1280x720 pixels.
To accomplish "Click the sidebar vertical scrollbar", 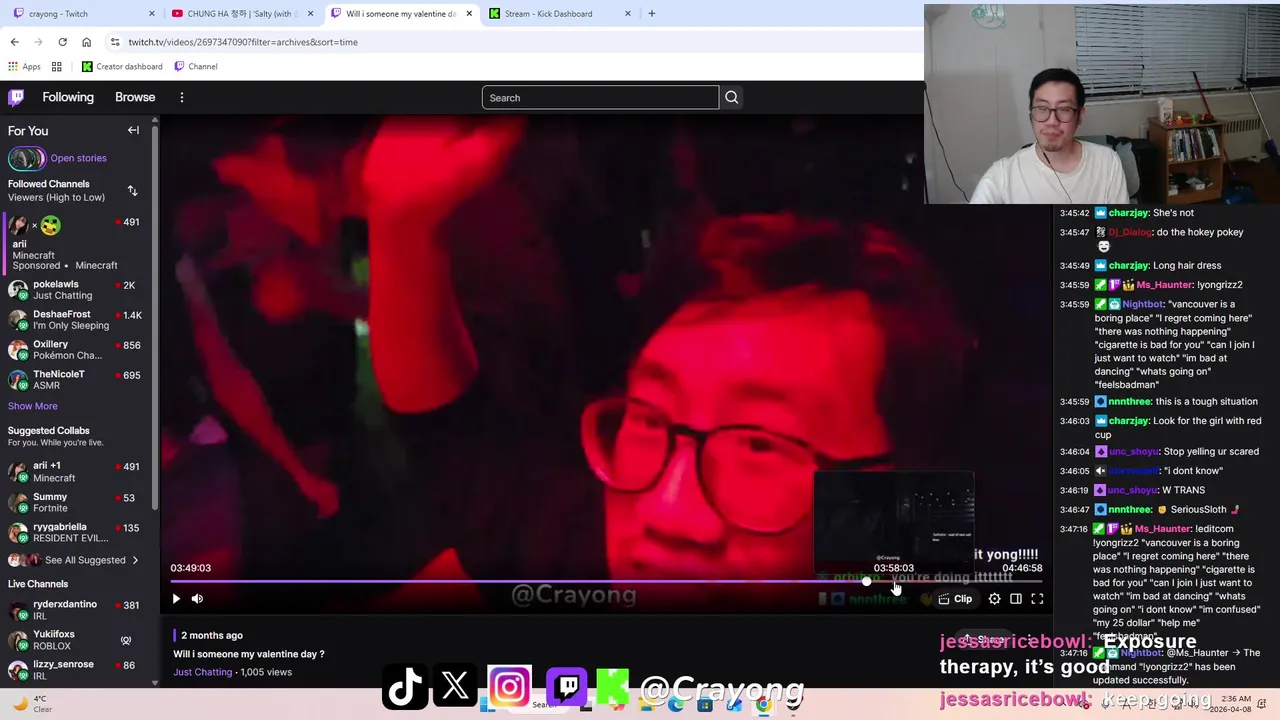I will pos(155,320).
